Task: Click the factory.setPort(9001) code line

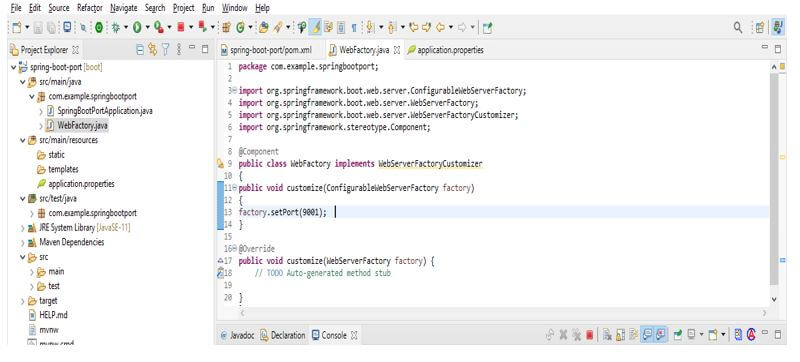Action: 282,212
